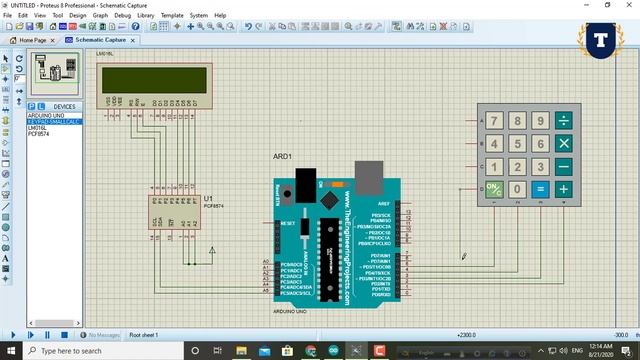This screenshot has height=360, width=640.
Task: Click the blue help question mark icon
Action: pyautogui.click(x=136, y=27)
